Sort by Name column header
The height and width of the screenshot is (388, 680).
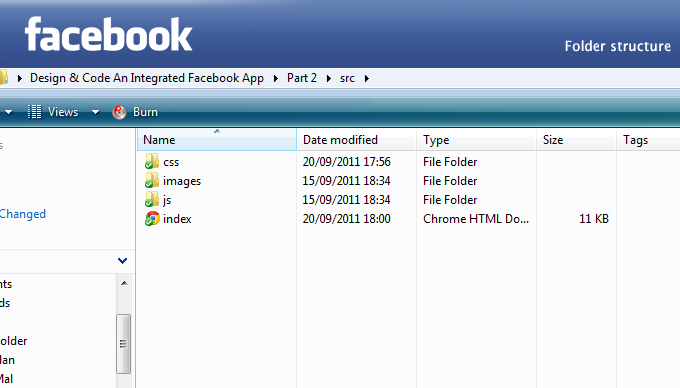217,140
